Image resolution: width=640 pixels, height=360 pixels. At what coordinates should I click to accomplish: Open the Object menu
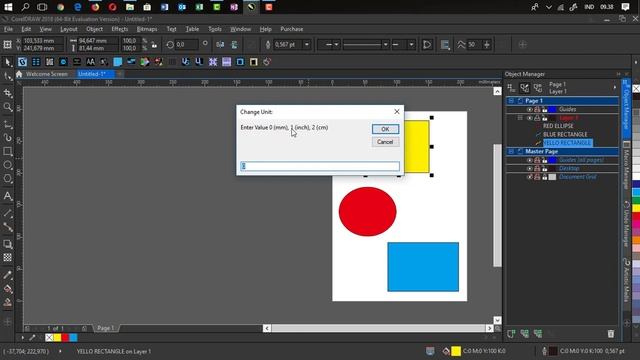(94, 29)
